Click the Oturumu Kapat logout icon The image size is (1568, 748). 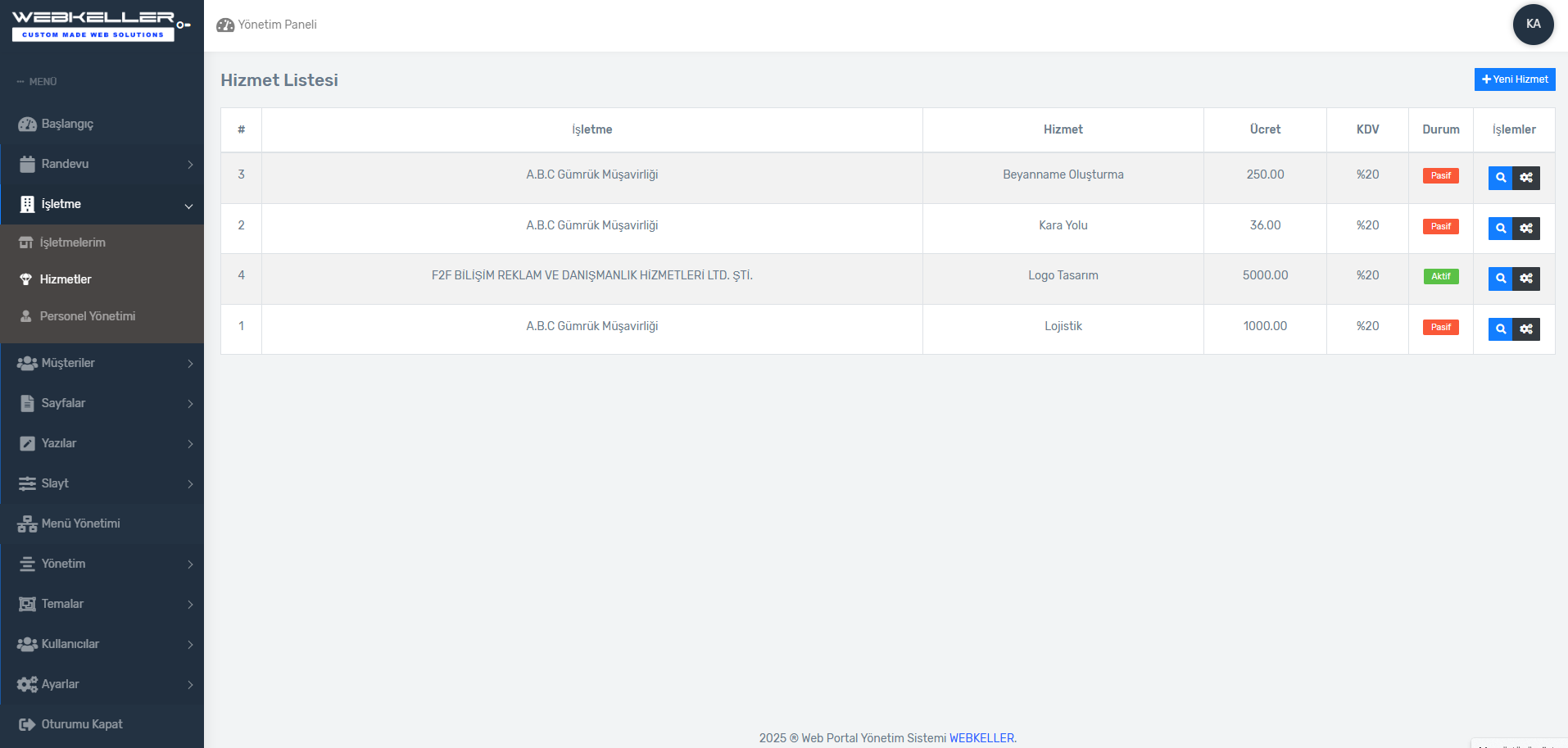tap(27, 724)
